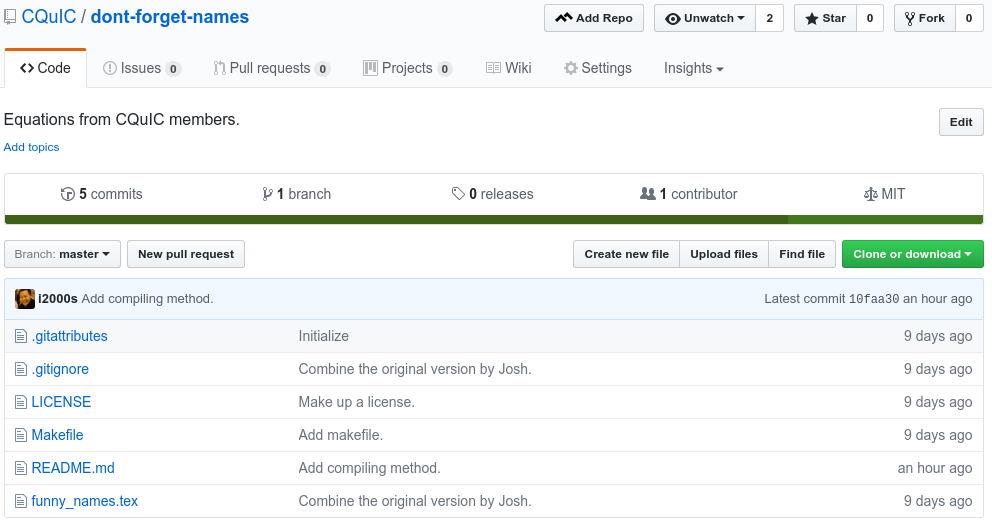
Task: Click the i2000s avatar image
Action: click(x=25, y=299)
